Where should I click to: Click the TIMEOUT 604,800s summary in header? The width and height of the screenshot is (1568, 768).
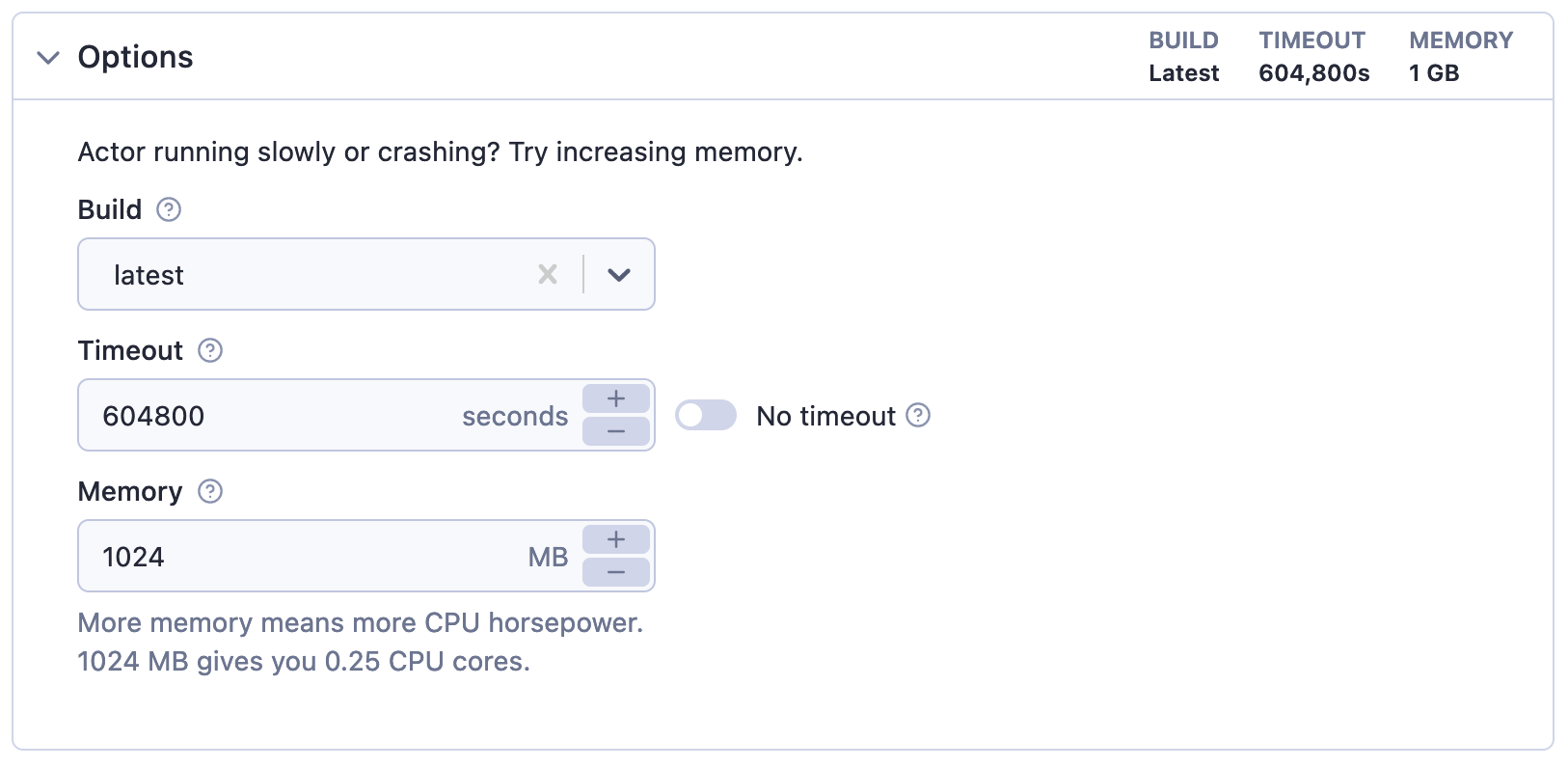1313,57
